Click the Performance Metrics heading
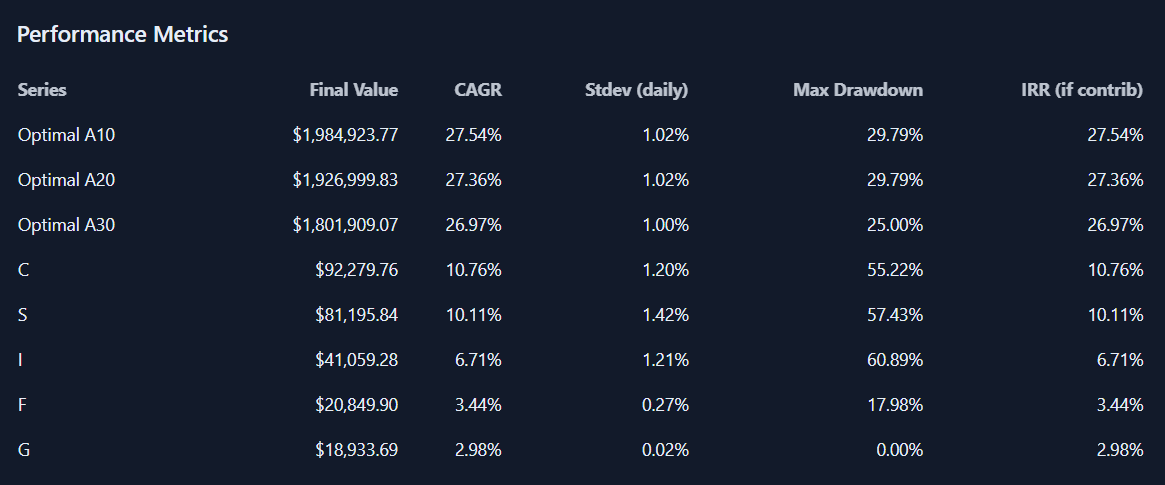1165x485 pixels. (x=123, y=34)
